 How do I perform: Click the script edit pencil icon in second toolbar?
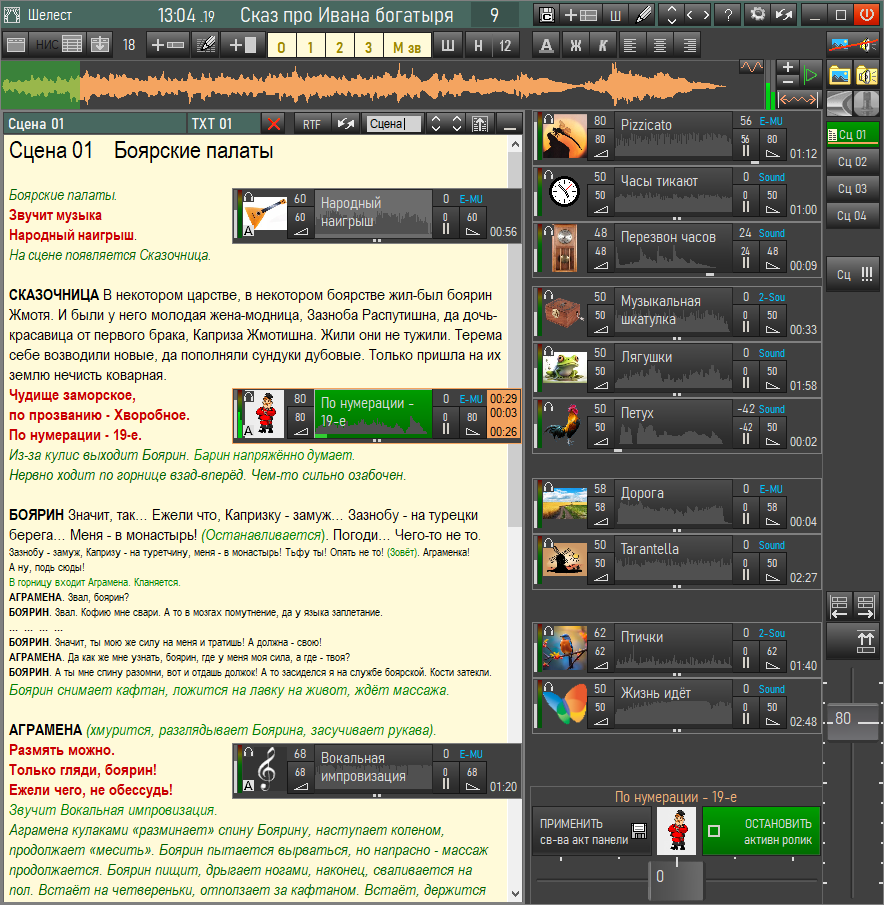tap(205, 44)
